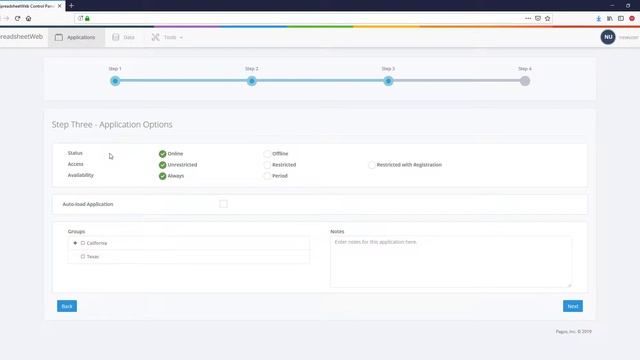Click the Status label
Image resolution: width=640 pixels, height=360 pixels.
(x=75, y=153)
